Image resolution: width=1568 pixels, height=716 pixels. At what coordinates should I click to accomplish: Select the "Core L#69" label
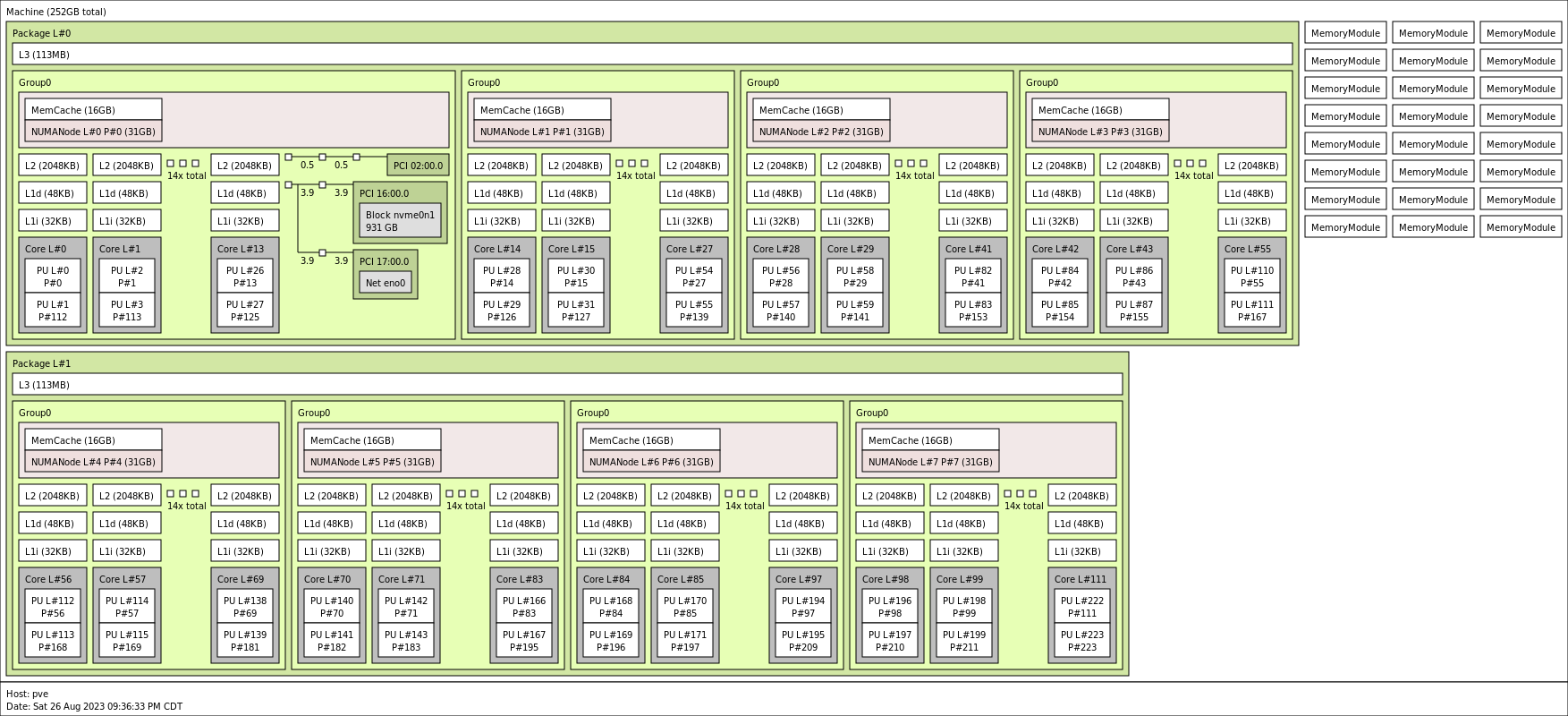point(241,580)
